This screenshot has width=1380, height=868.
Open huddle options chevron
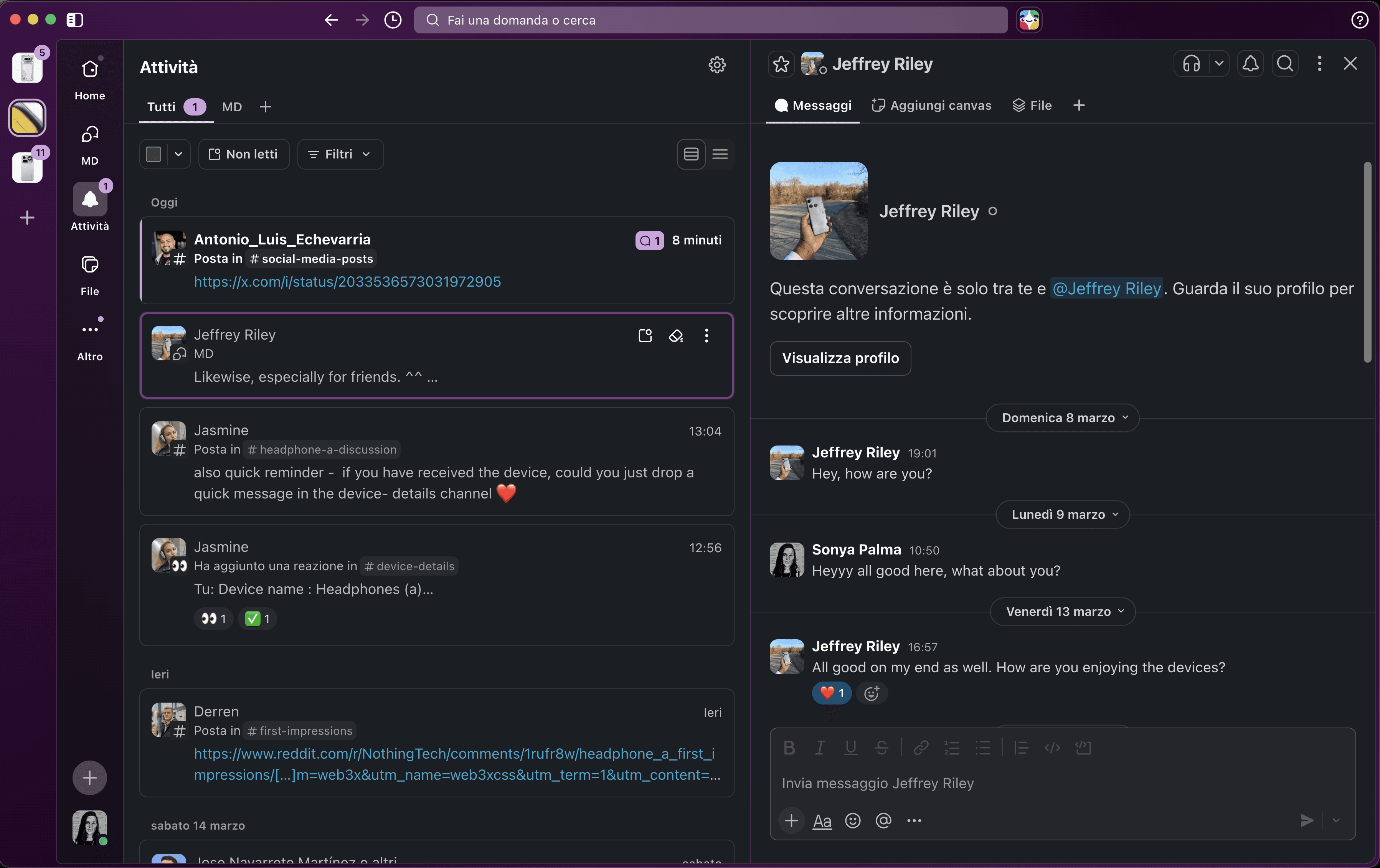pyautogui.click(x=1219, y=64)
